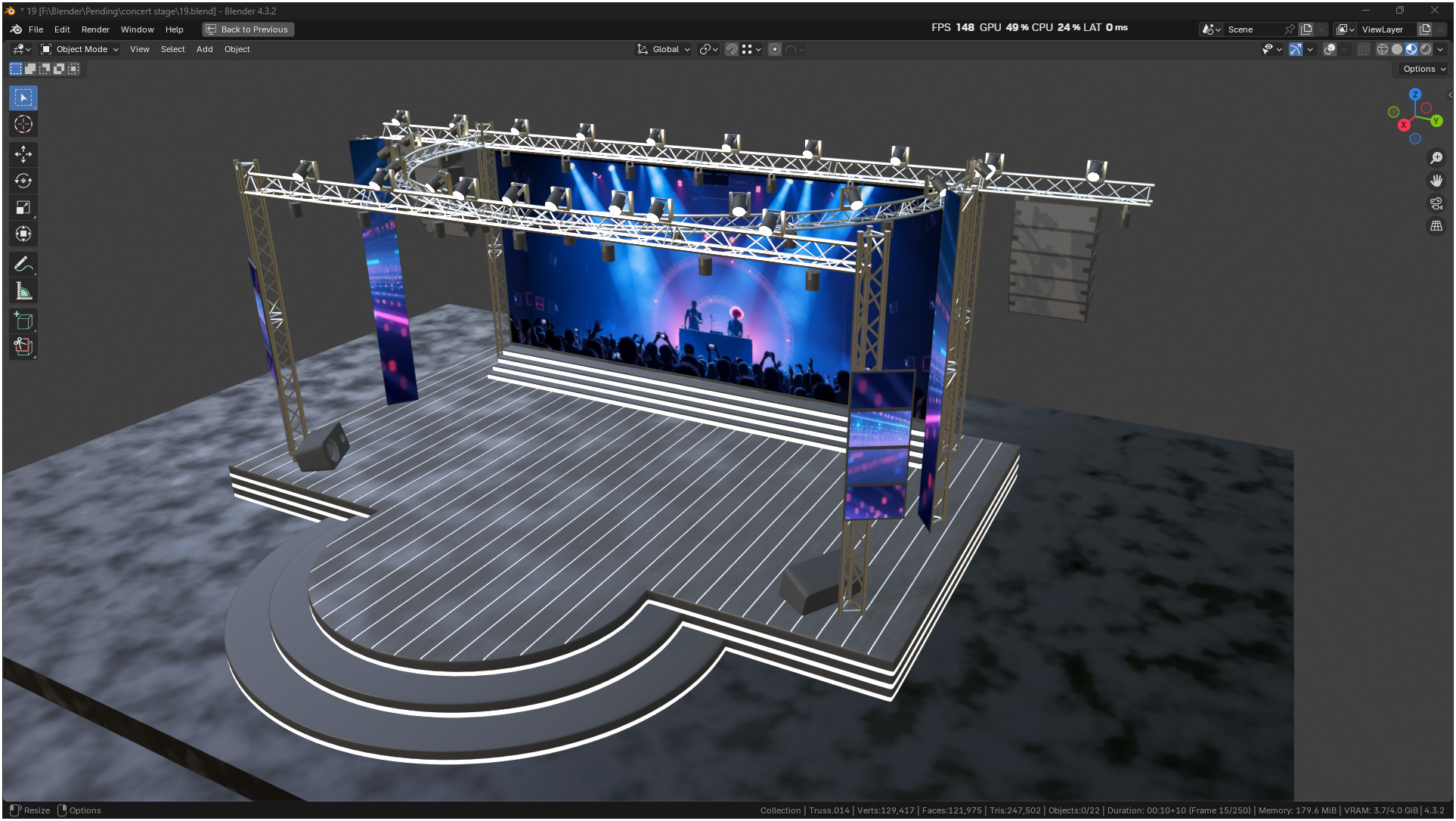This screenshot has height=821, width=1456.
Task: Enable wireframe viewport shading
Action: point(1382,49)
